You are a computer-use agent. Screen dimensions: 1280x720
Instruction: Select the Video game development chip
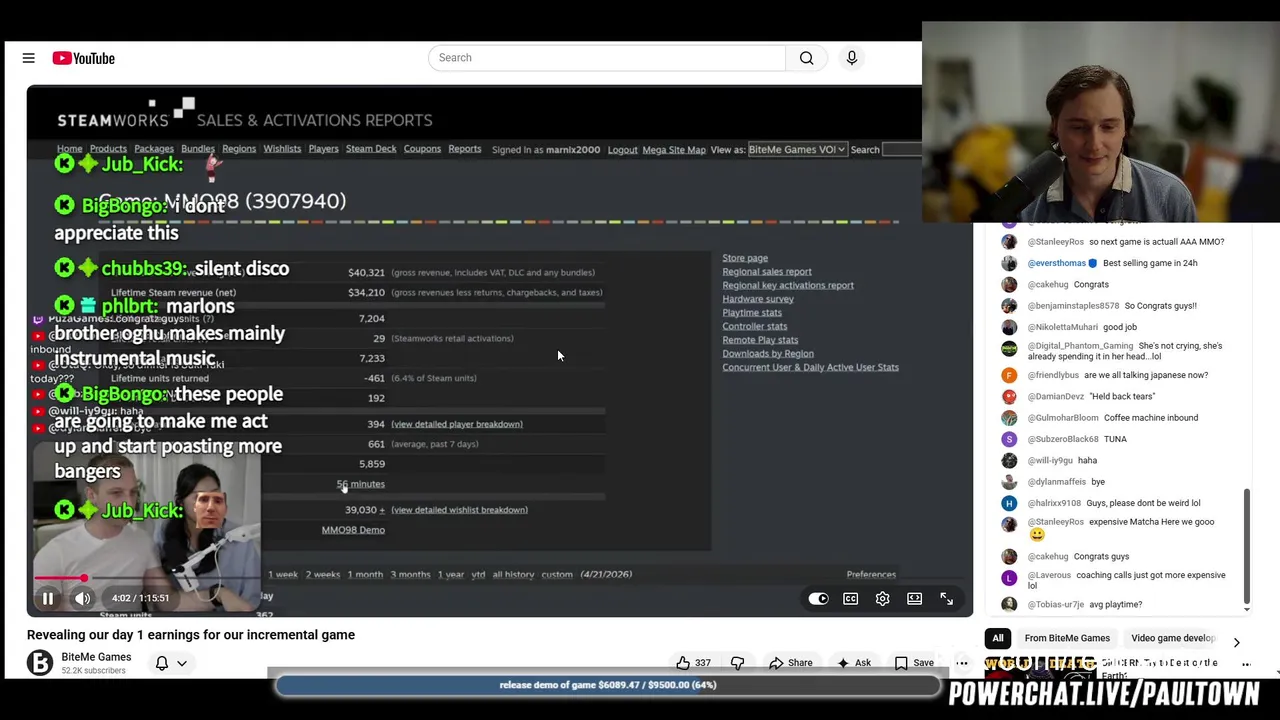tap(1173, 638)
